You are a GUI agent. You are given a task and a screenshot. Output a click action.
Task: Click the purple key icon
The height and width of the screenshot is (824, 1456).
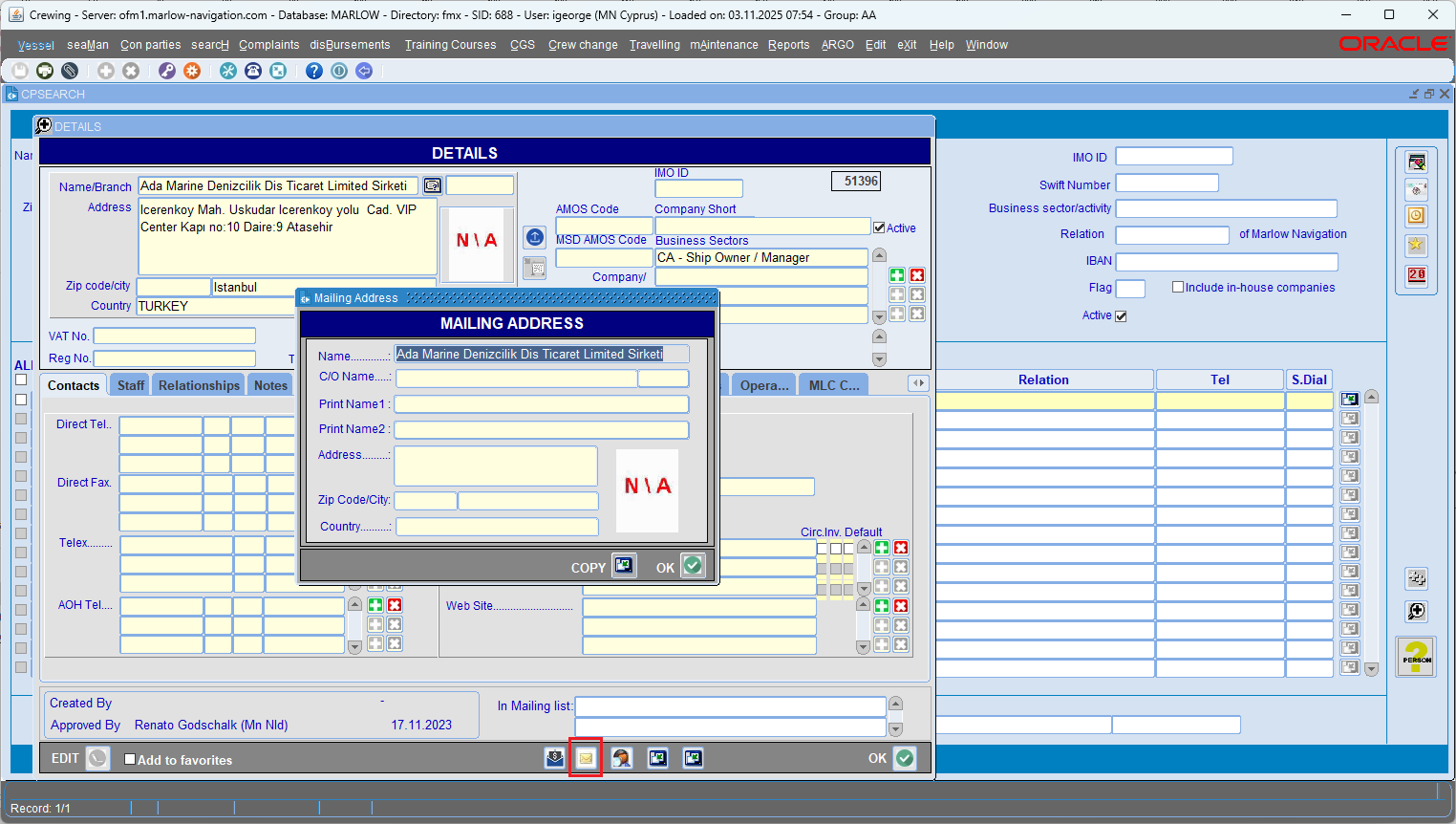pyautogui.click(x=167, y=71)
